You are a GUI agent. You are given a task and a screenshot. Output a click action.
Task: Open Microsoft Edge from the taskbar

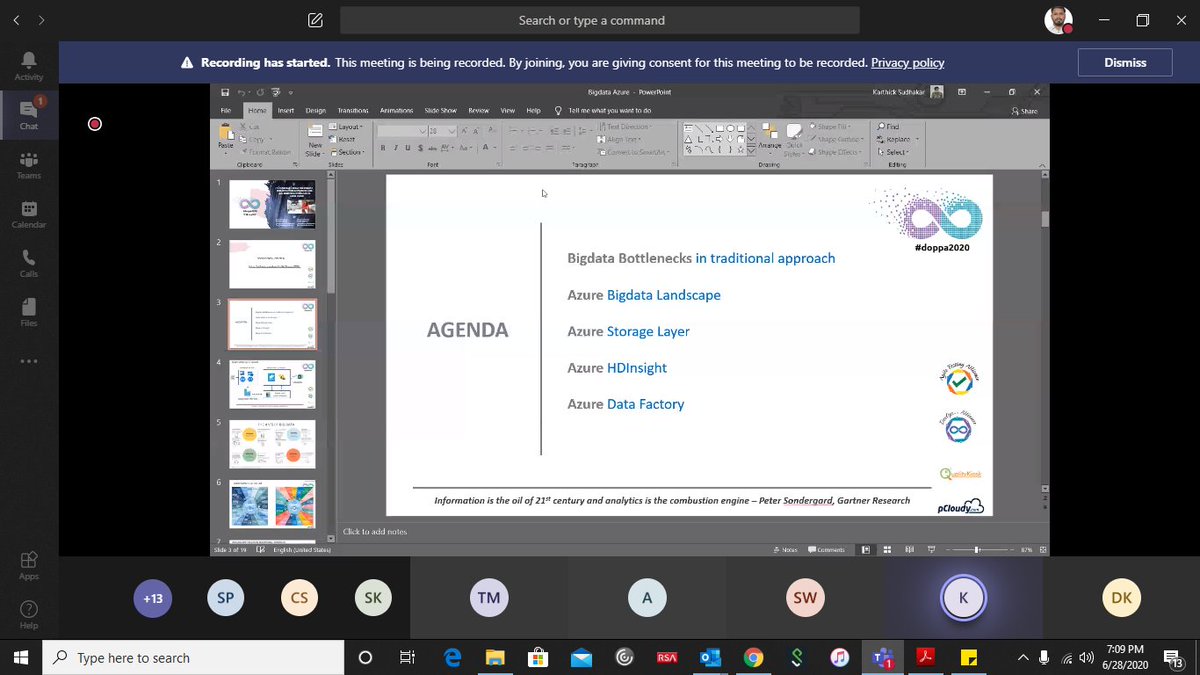(x=452, y=657)
